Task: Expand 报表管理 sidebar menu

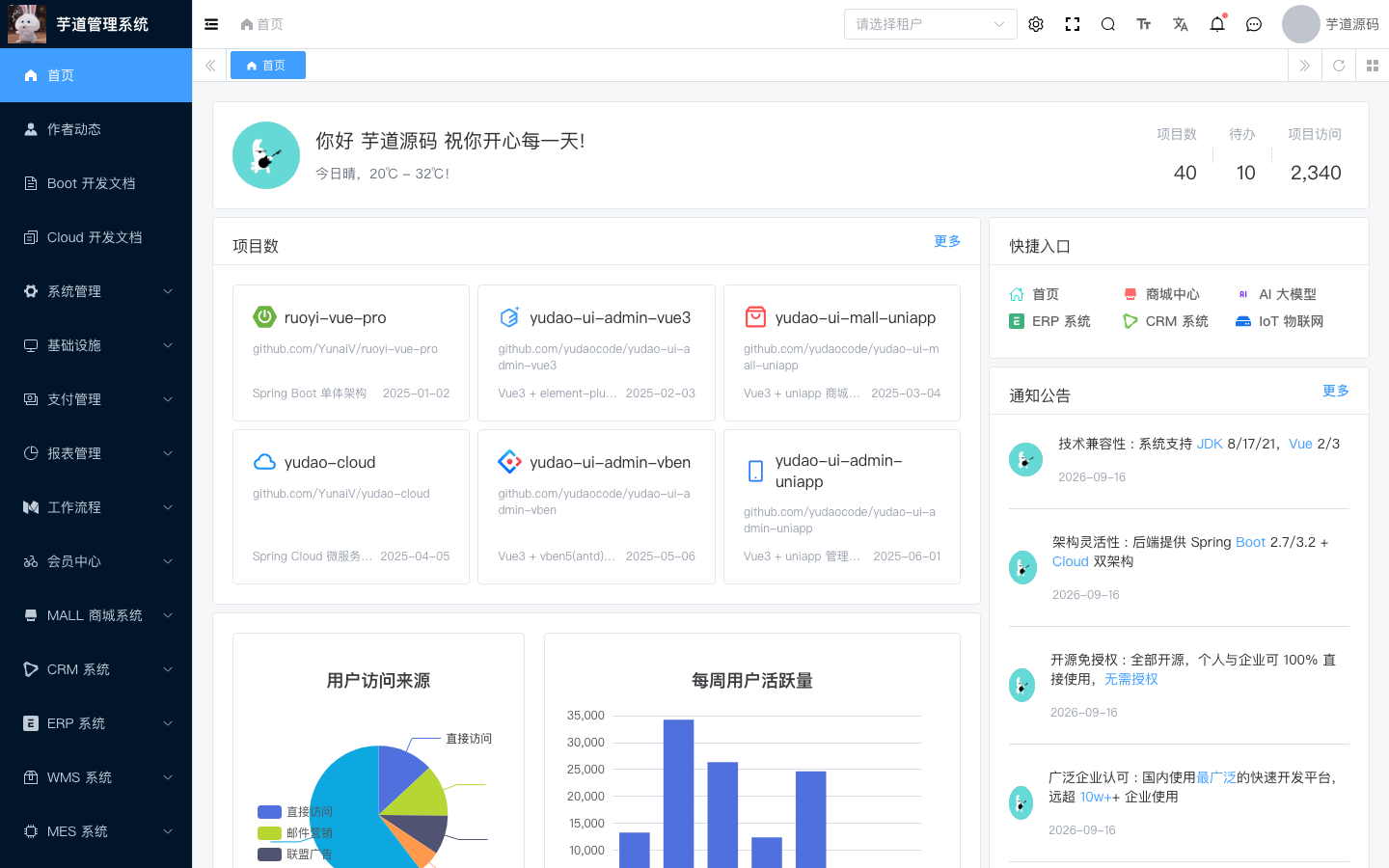Action: point(96,453)
